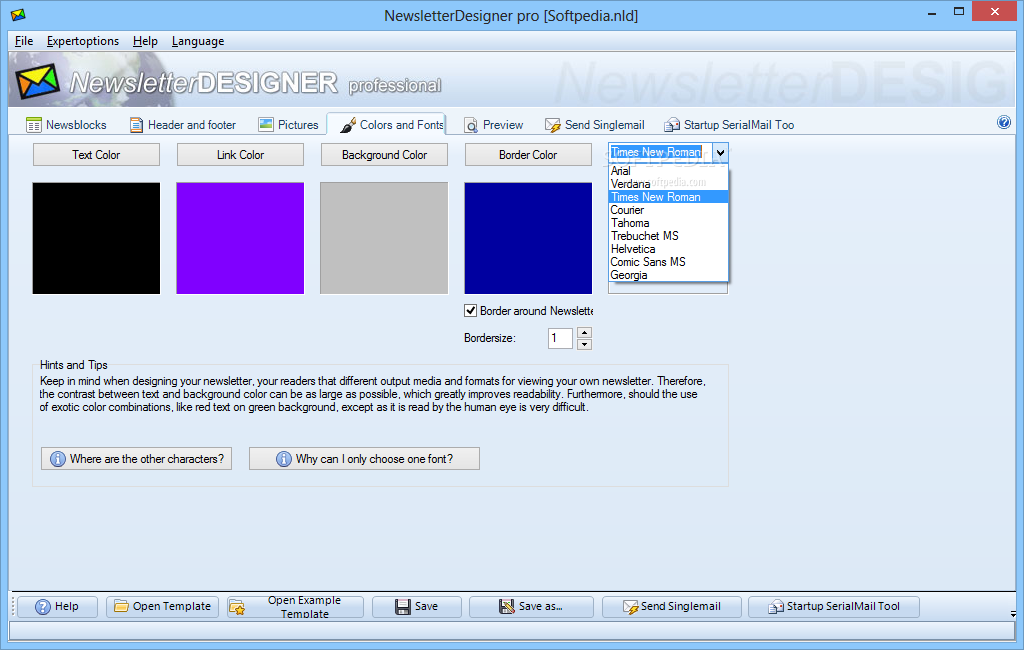This screenshot has width=1024, height=650.
Task: Click the floppy disk icon on Save
Action: pyautogui.click(x=403, y=607)
